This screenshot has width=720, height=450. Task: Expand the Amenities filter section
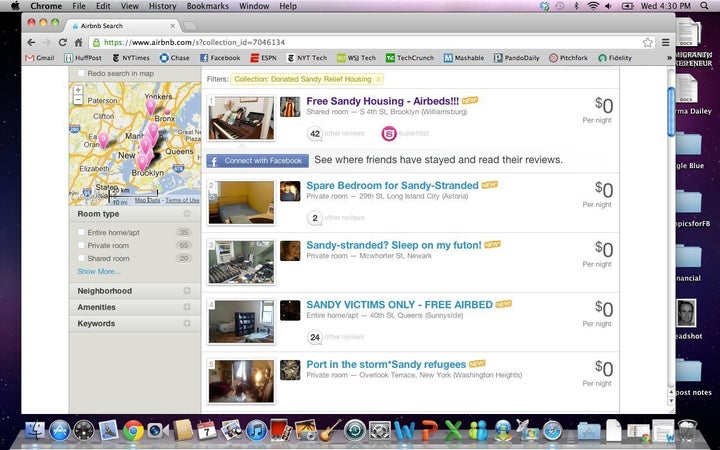click(x=187, y=307)
